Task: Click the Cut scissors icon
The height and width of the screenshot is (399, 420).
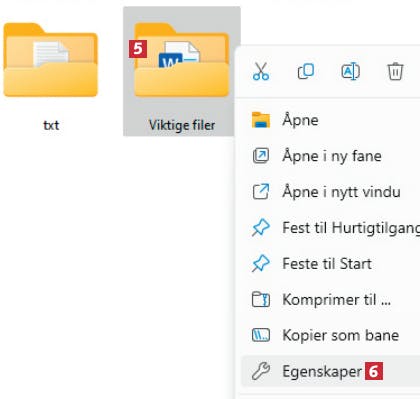Action: pyautogui.click(x=261, y=71)
